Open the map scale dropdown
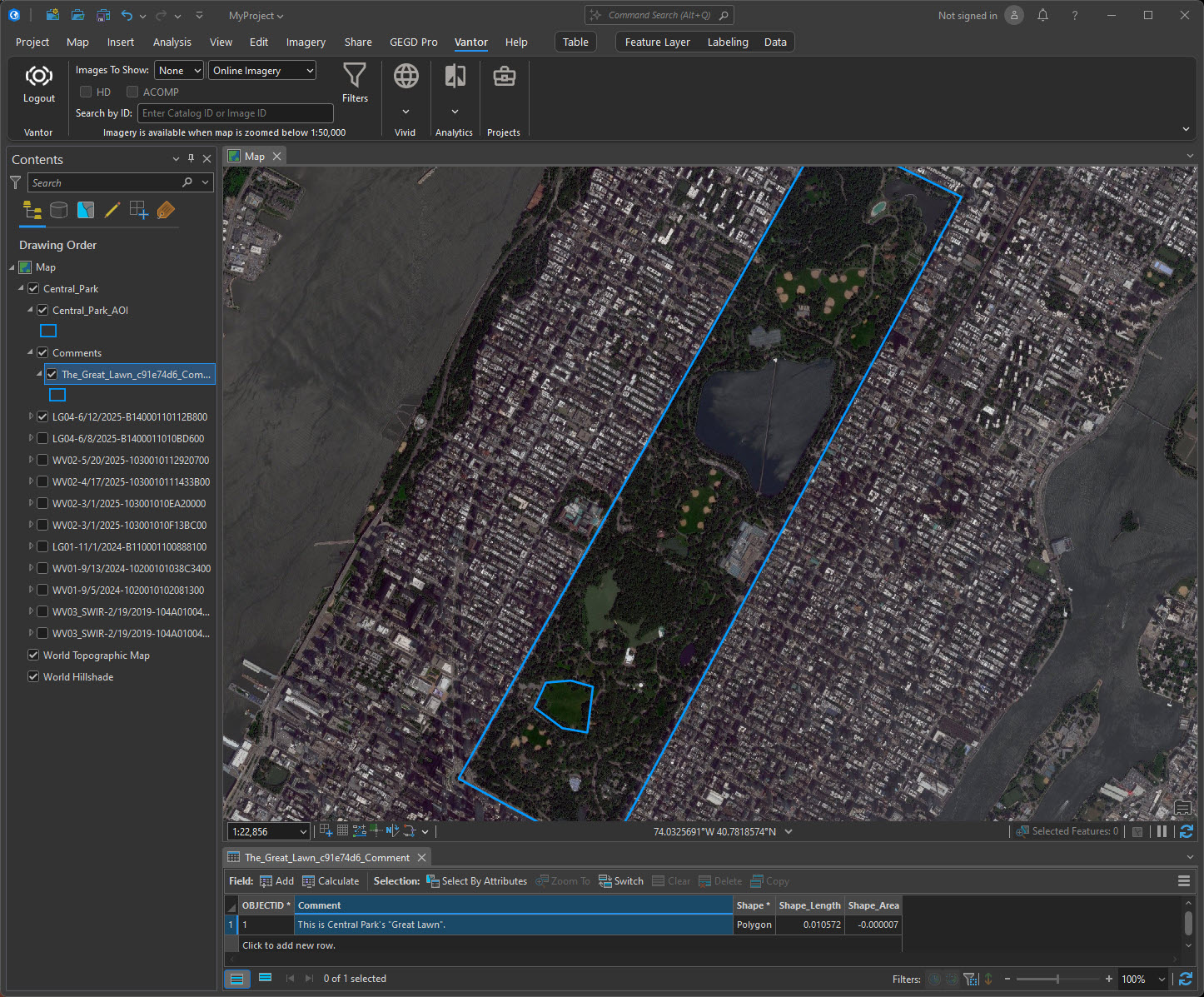This screenshot has height=997, width=1204. point(303,832)
